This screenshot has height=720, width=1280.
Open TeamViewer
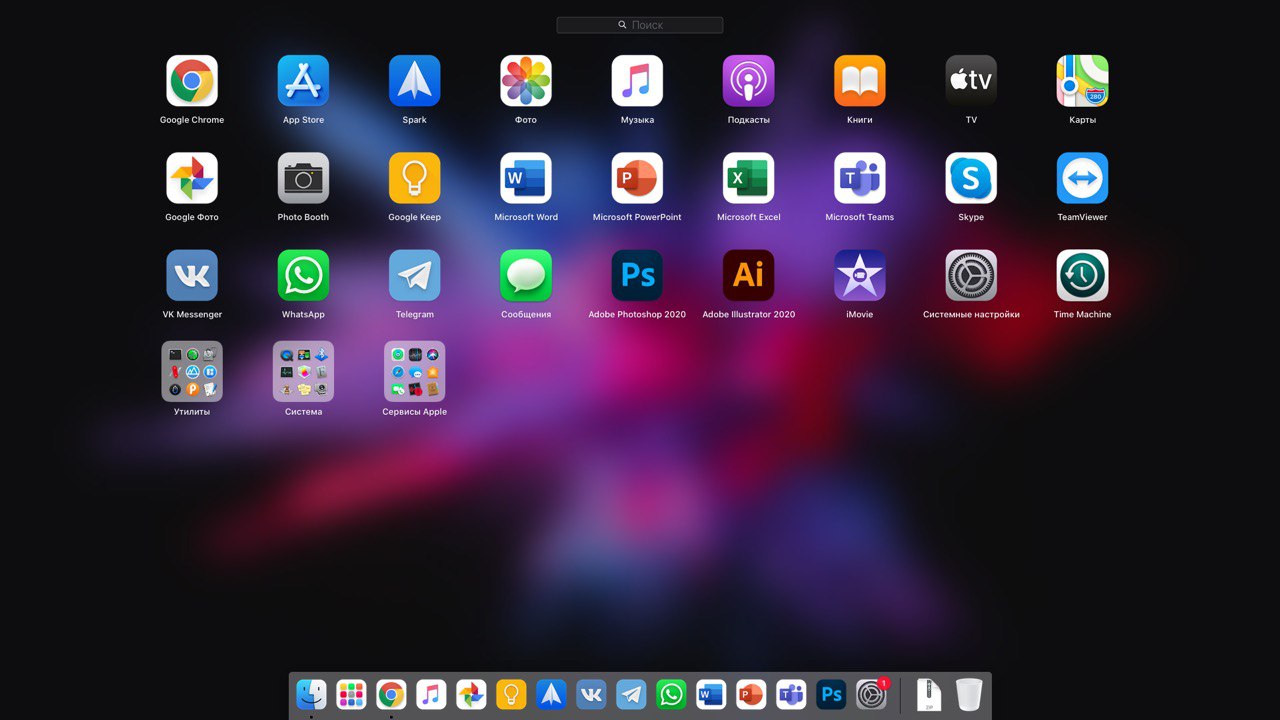[x=1082, y=178]
